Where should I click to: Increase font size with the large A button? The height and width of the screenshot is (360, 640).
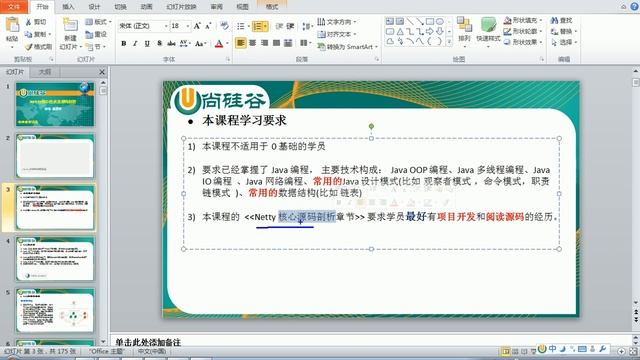[x=197, y=26]
